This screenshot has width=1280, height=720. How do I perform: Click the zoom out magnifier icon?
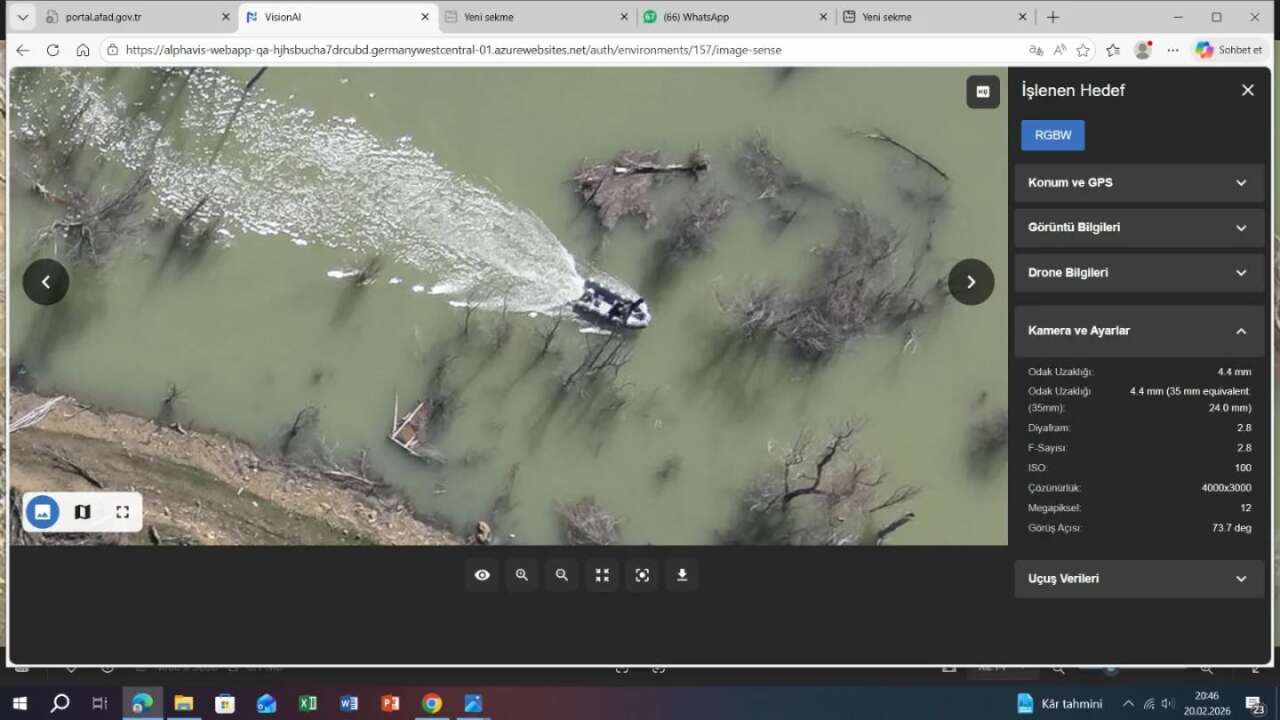(x=562, y=575)
